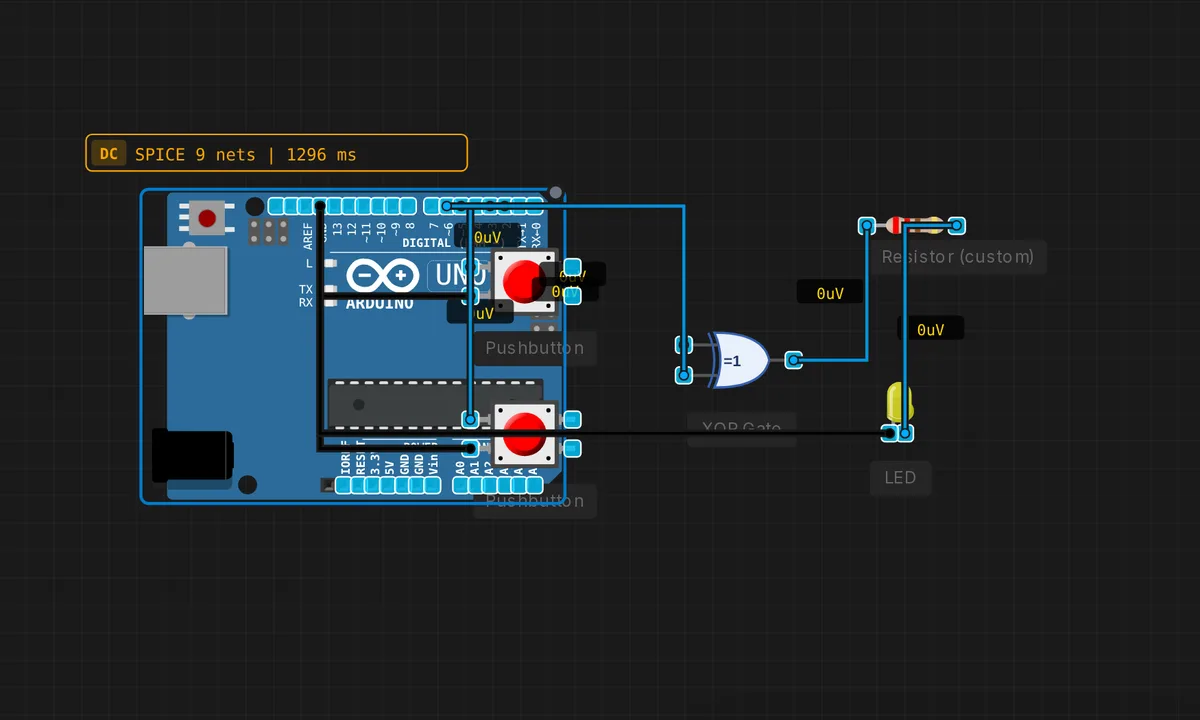Click the resistor's right terminal pin
The width and height of the screenshot is (1200, 720).
click(956, 226)
